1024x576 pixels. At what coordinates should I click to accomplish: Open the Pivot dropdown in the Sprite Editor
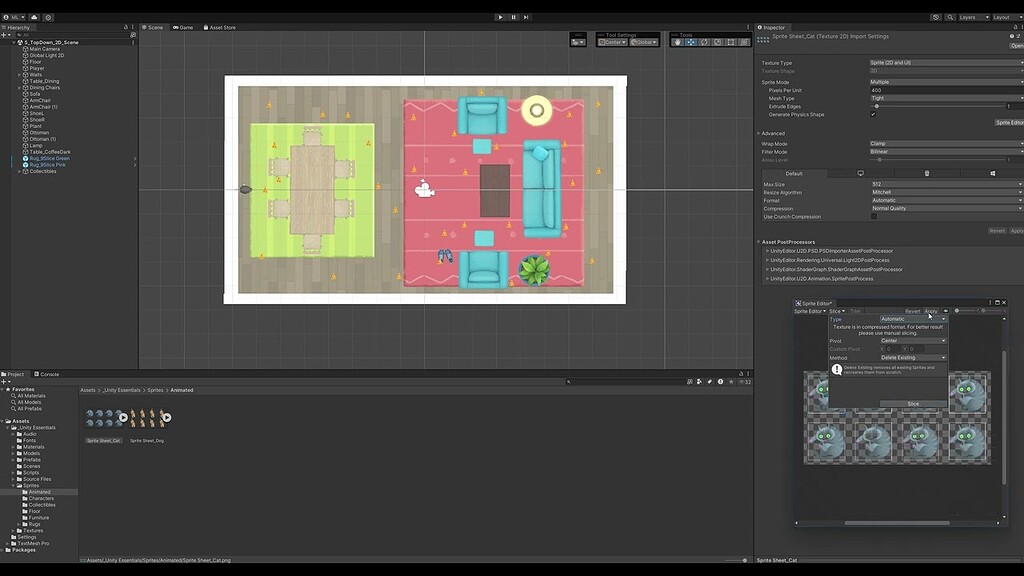point(913,341)
